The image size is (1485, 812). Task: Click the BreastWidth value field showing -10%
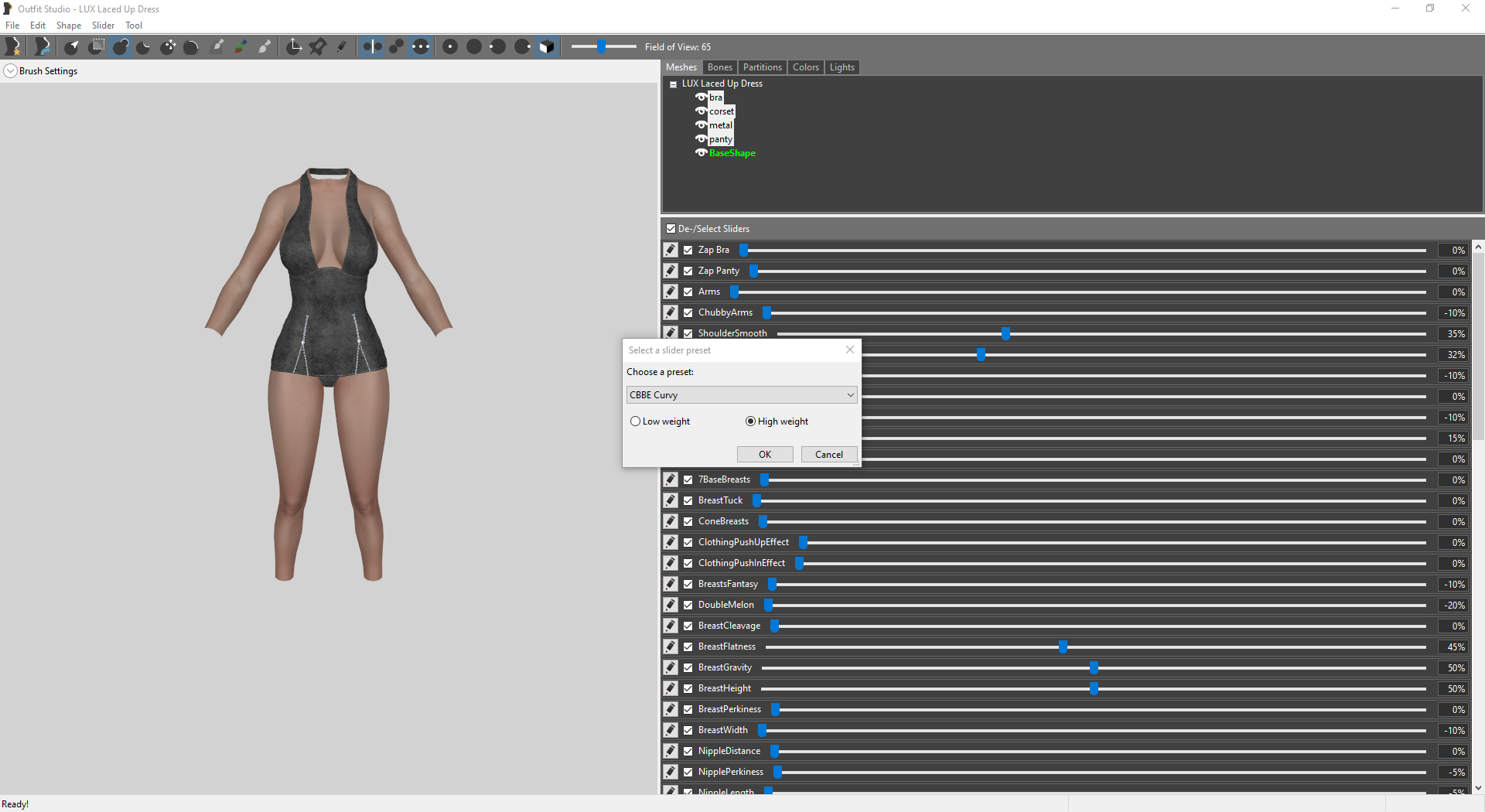click(1453, 731)
